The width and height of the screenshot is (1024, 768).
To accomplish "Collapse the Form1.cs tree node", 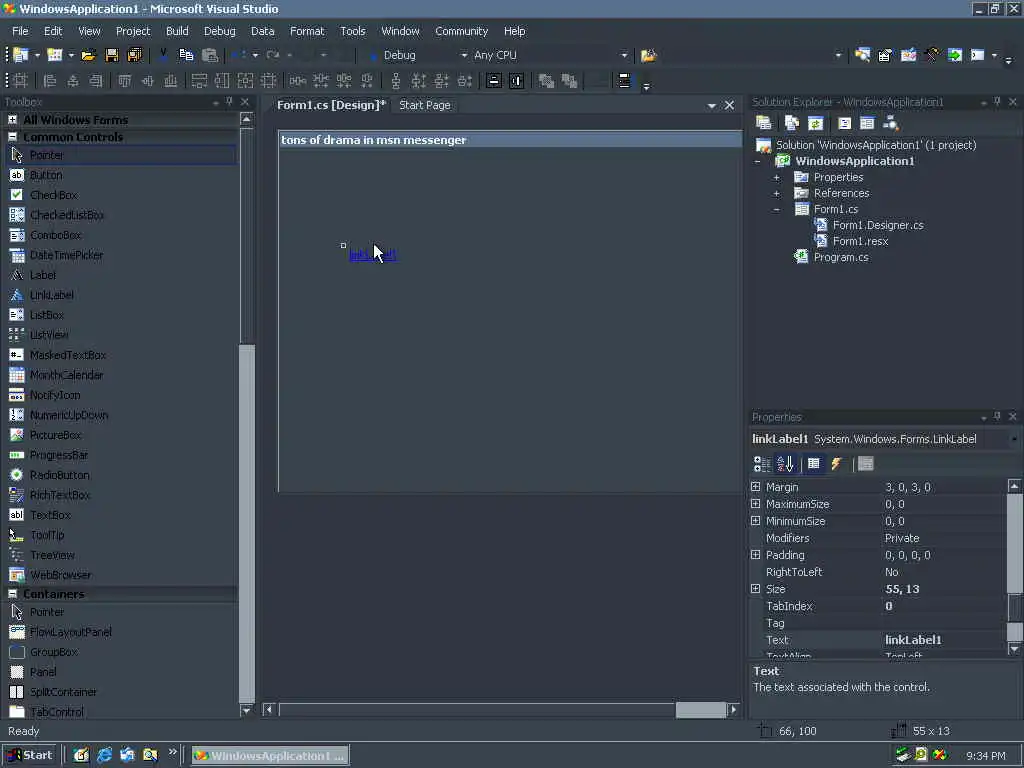I will coord(776,210).
